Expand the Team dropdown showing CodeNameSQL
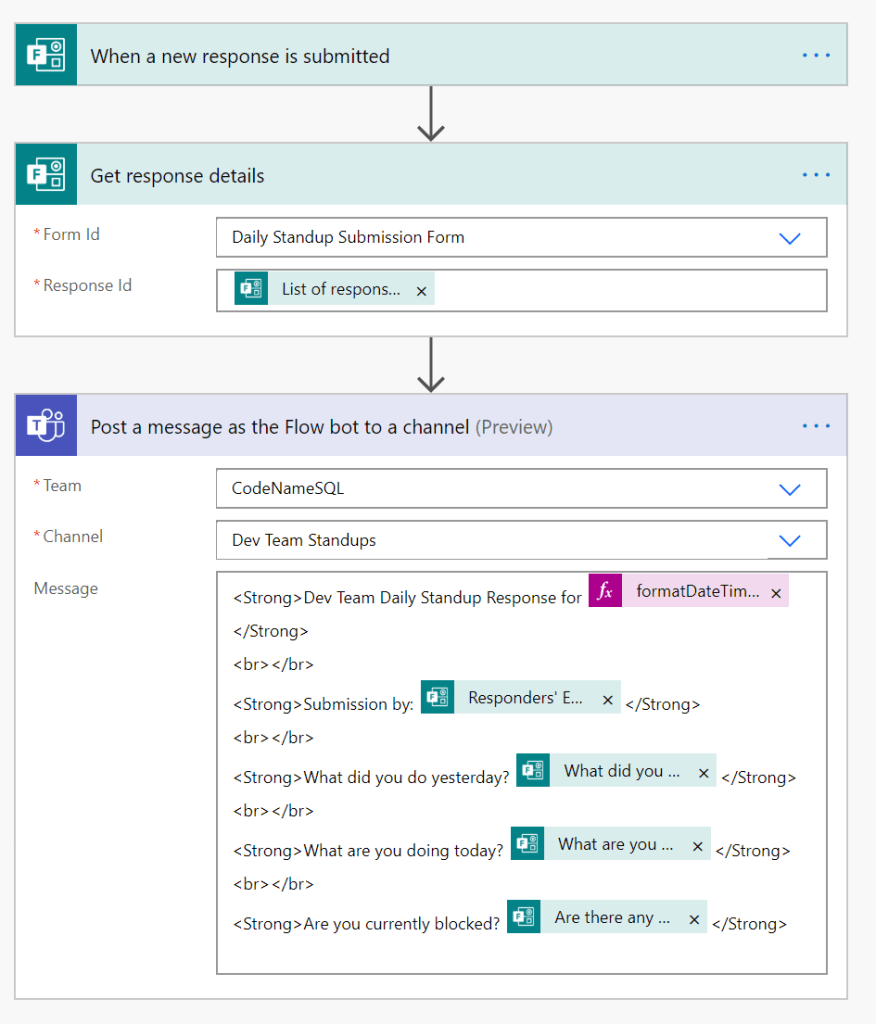 (789, 489)
